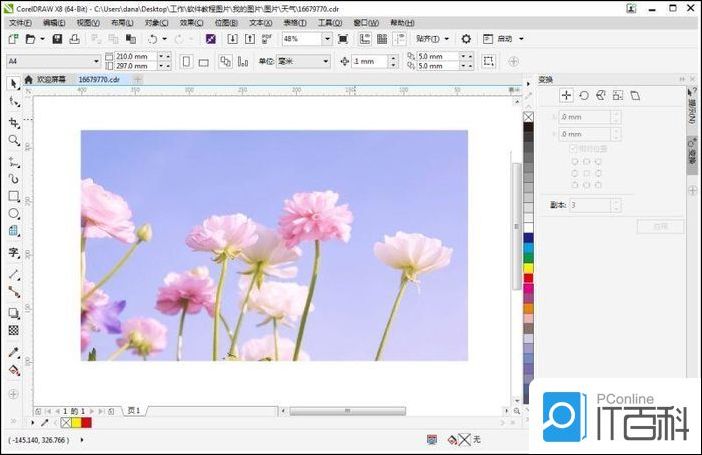702x455 pixels.
Task: Choose the Ellipse tool
Action: point(14,213)
